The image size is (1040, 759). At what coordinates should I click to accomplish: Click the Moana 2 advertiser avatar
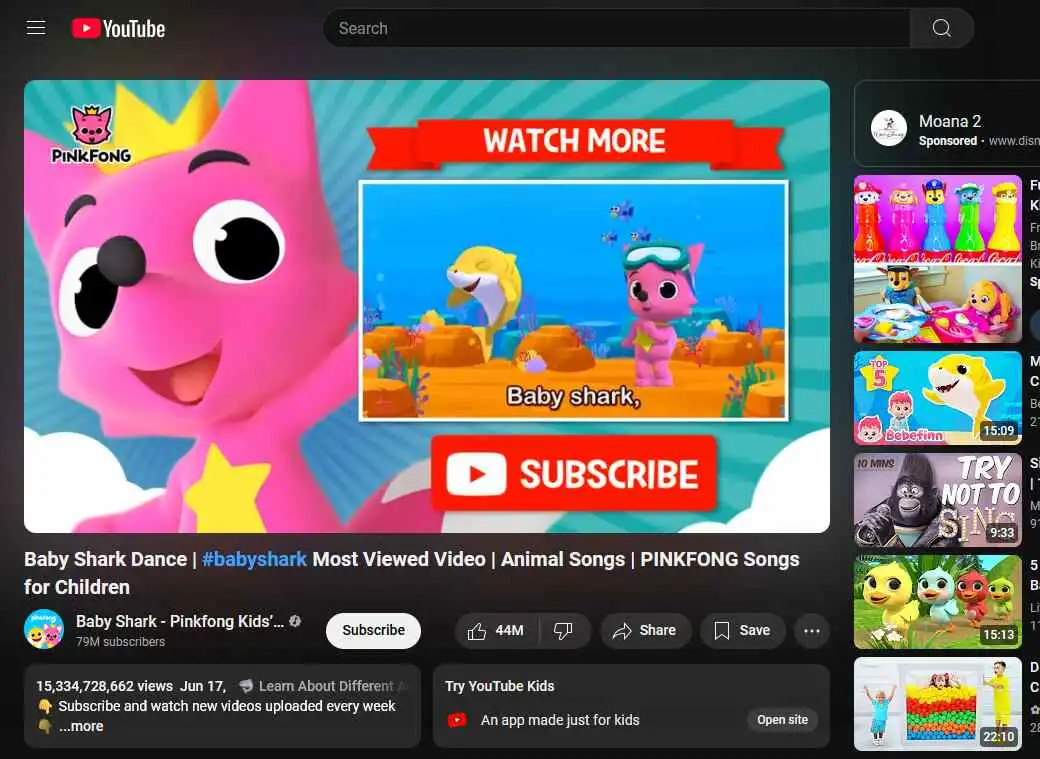[x=889, y=128]
